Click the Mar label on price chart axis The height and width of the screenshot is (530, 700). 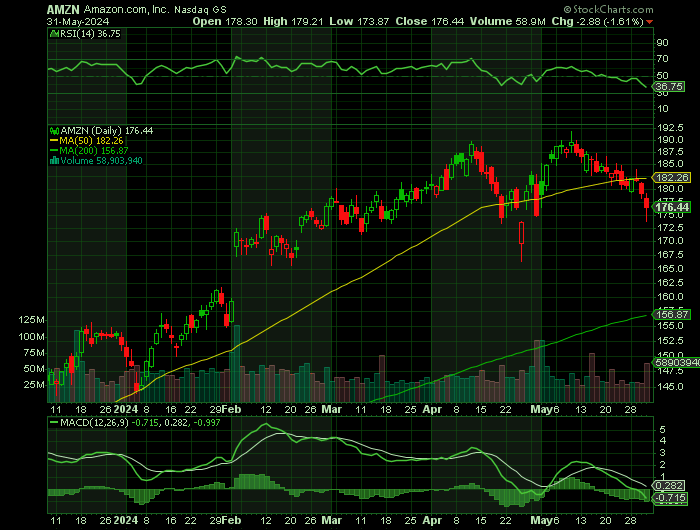(332, 409)
